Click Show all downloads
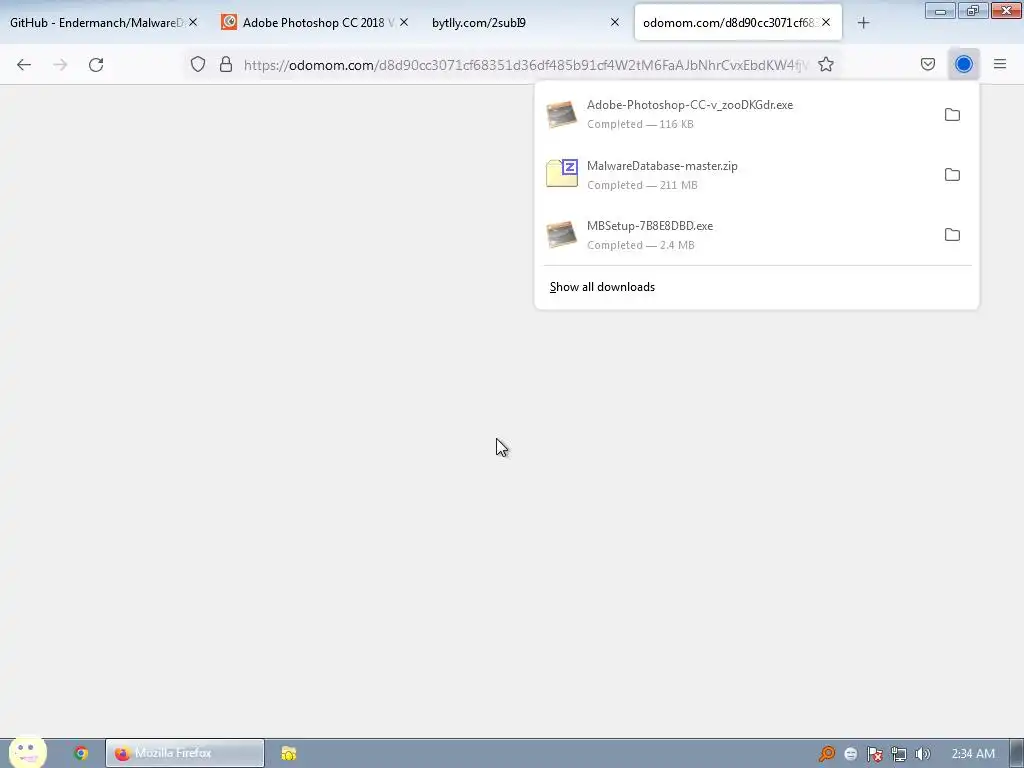Viewport: 1024px width, 768px height. pyautogui.click(x=602, y=287)
